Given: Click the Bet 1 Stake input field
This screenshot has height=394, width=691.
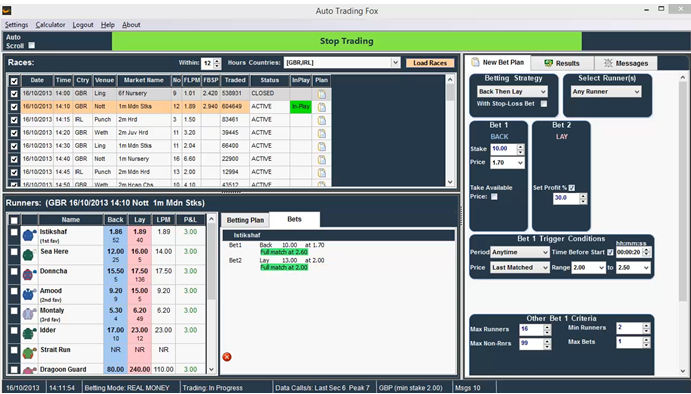Looking at the screenshot, I should 504,149.
